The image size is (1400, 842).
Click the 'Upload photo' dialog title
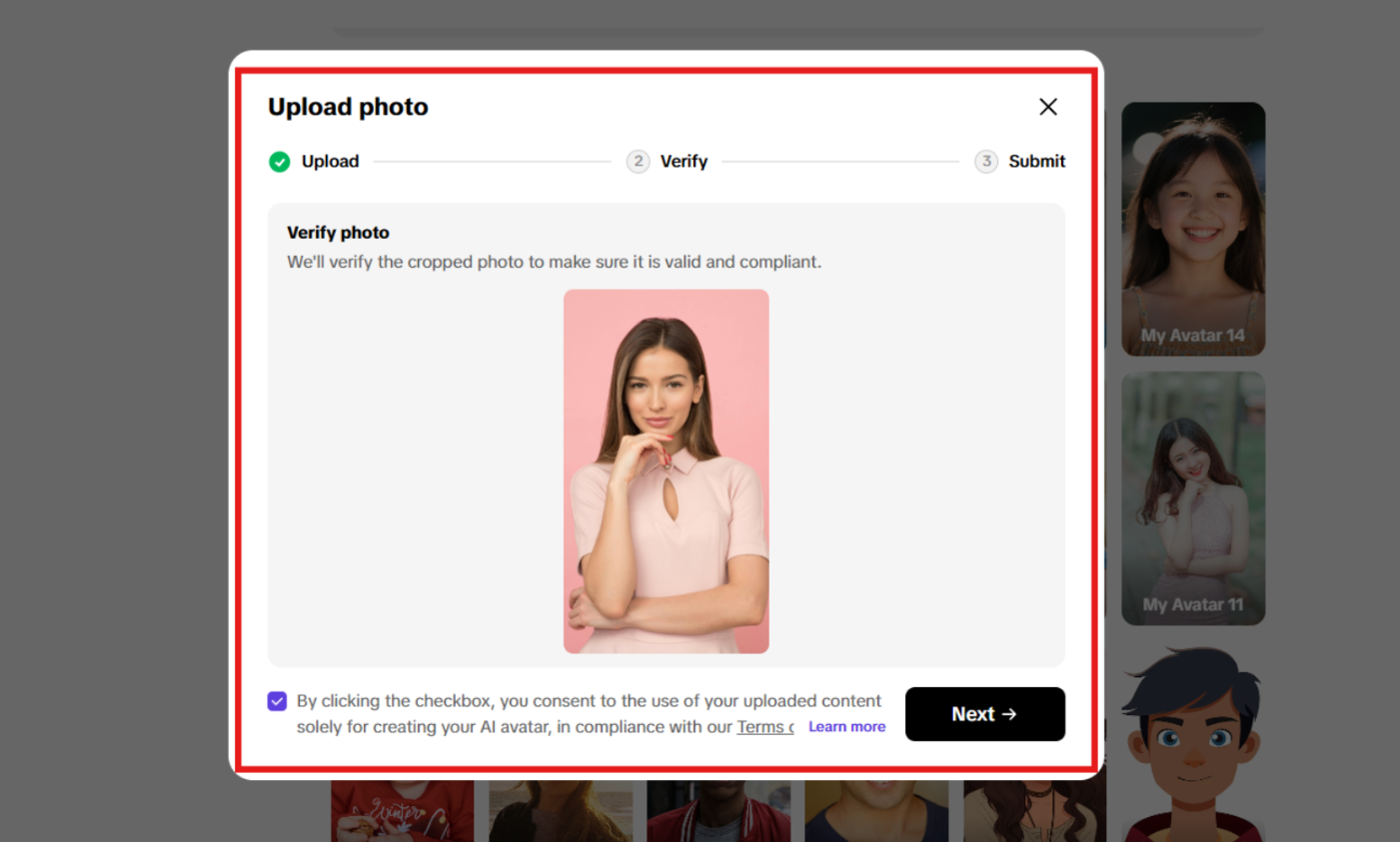point(348,107)
